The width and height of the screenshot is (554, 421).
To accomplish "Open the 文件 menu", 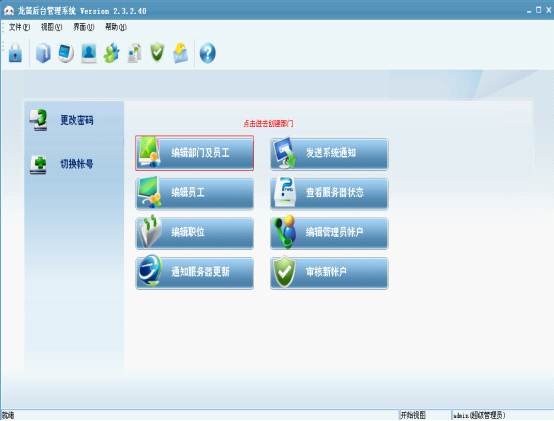I will click(19, 27).
